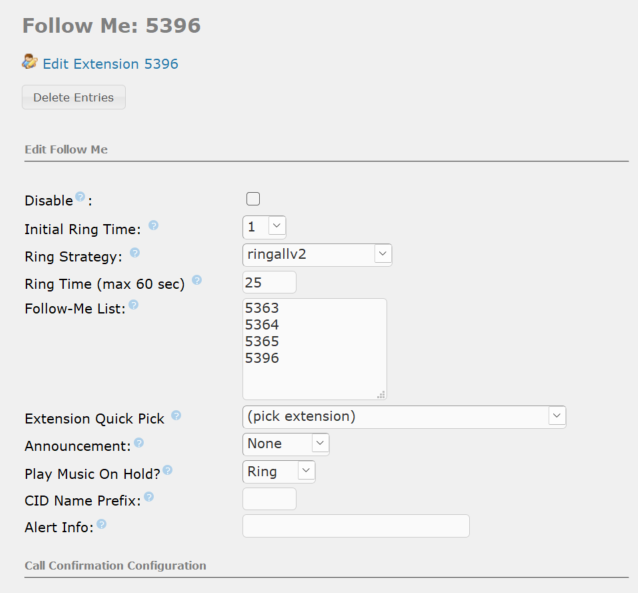Expand the Announcement None dropdown

coord(286,444)
